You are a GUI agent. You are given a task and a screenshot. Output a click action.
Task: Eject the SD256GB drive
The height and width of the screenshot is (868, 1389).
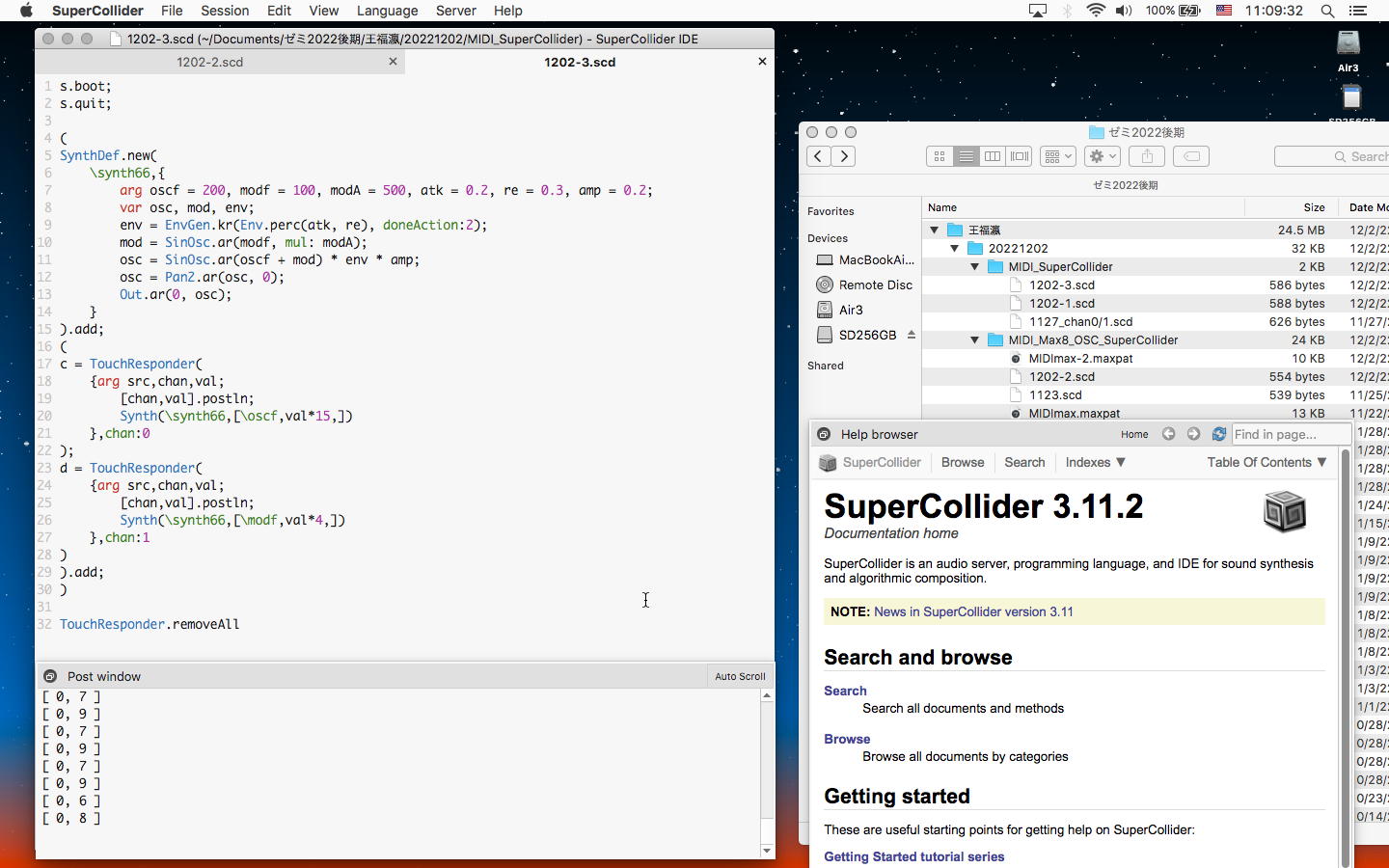click(x=912, y=335)
